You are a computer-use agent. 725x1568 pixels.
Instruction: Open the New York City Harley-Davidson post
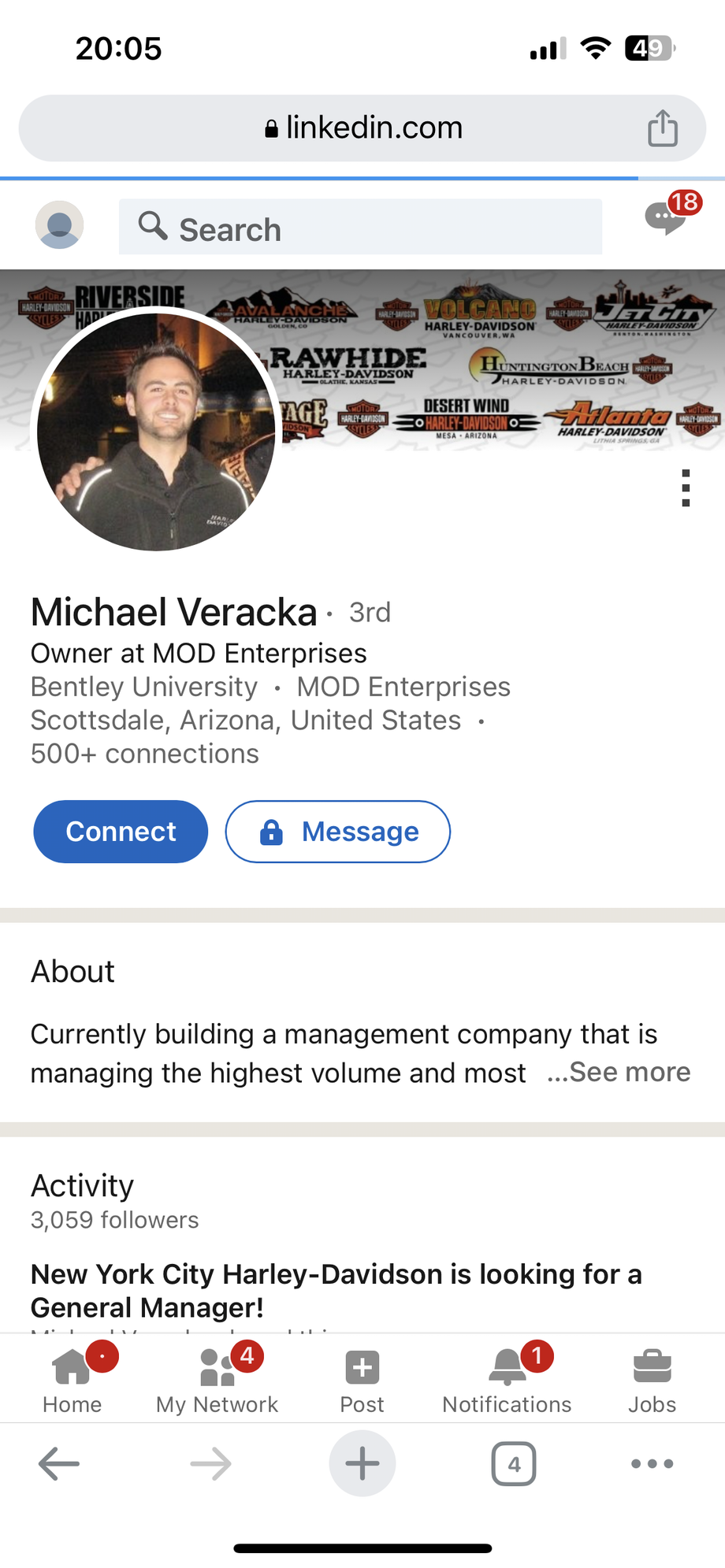pos(336,1290)
